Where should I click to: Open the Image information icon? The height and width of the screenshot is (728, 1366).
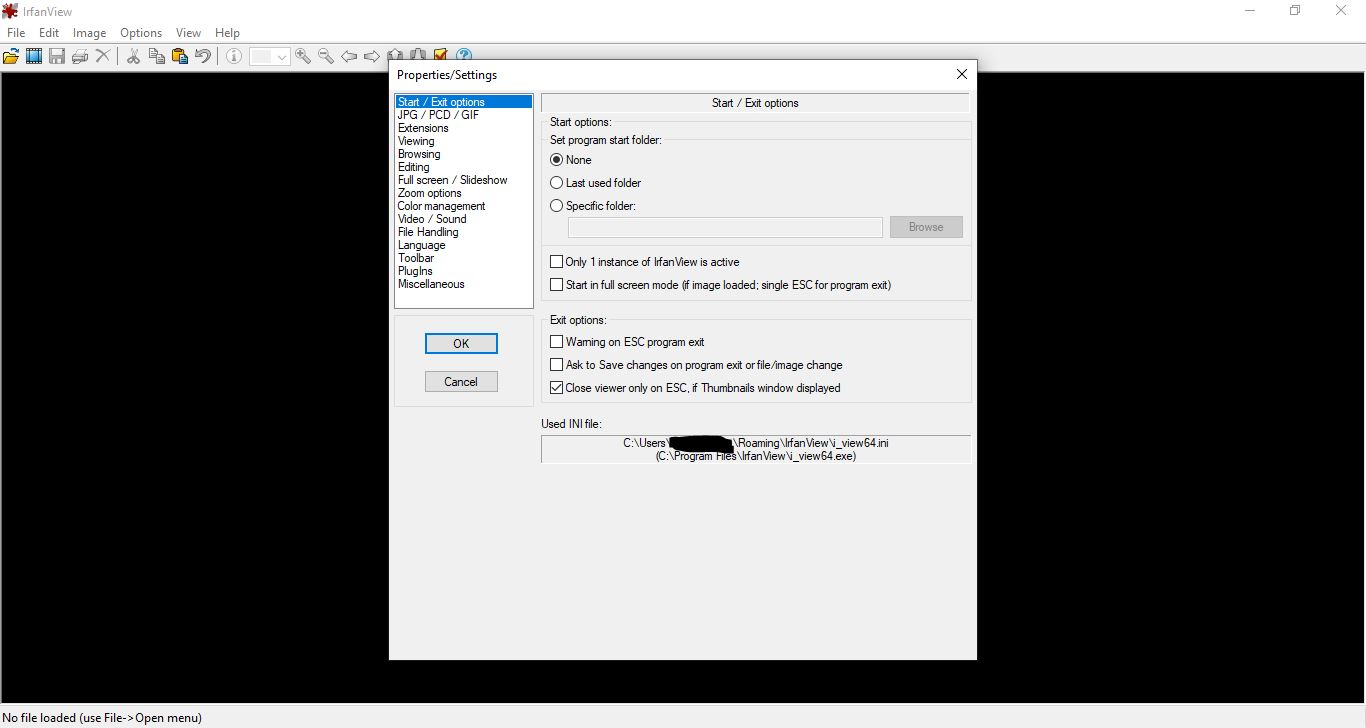point(234,57)
